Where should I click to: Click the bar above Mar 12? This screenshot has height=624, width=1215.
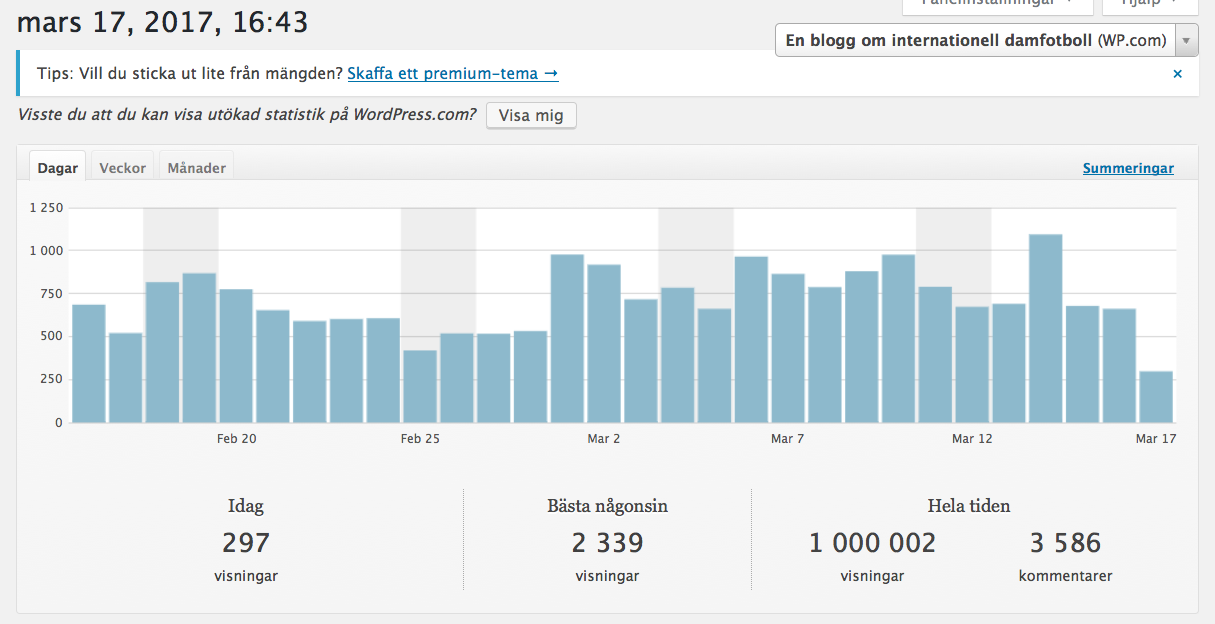pos(971,364)
